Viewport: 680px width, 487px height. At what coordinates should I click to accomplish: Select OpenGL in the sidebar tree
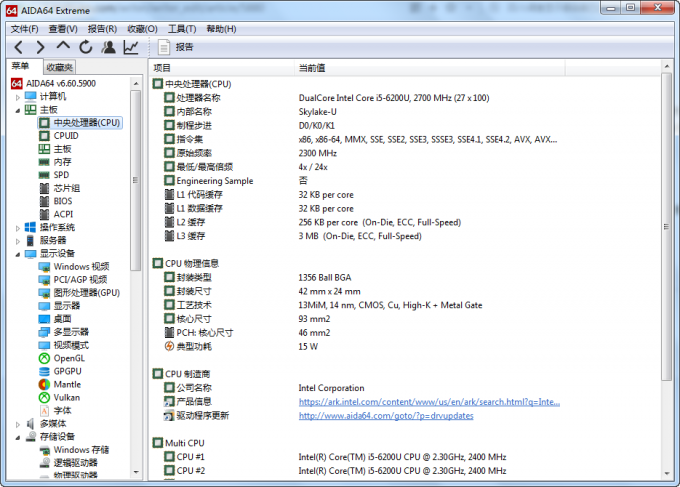69,358
